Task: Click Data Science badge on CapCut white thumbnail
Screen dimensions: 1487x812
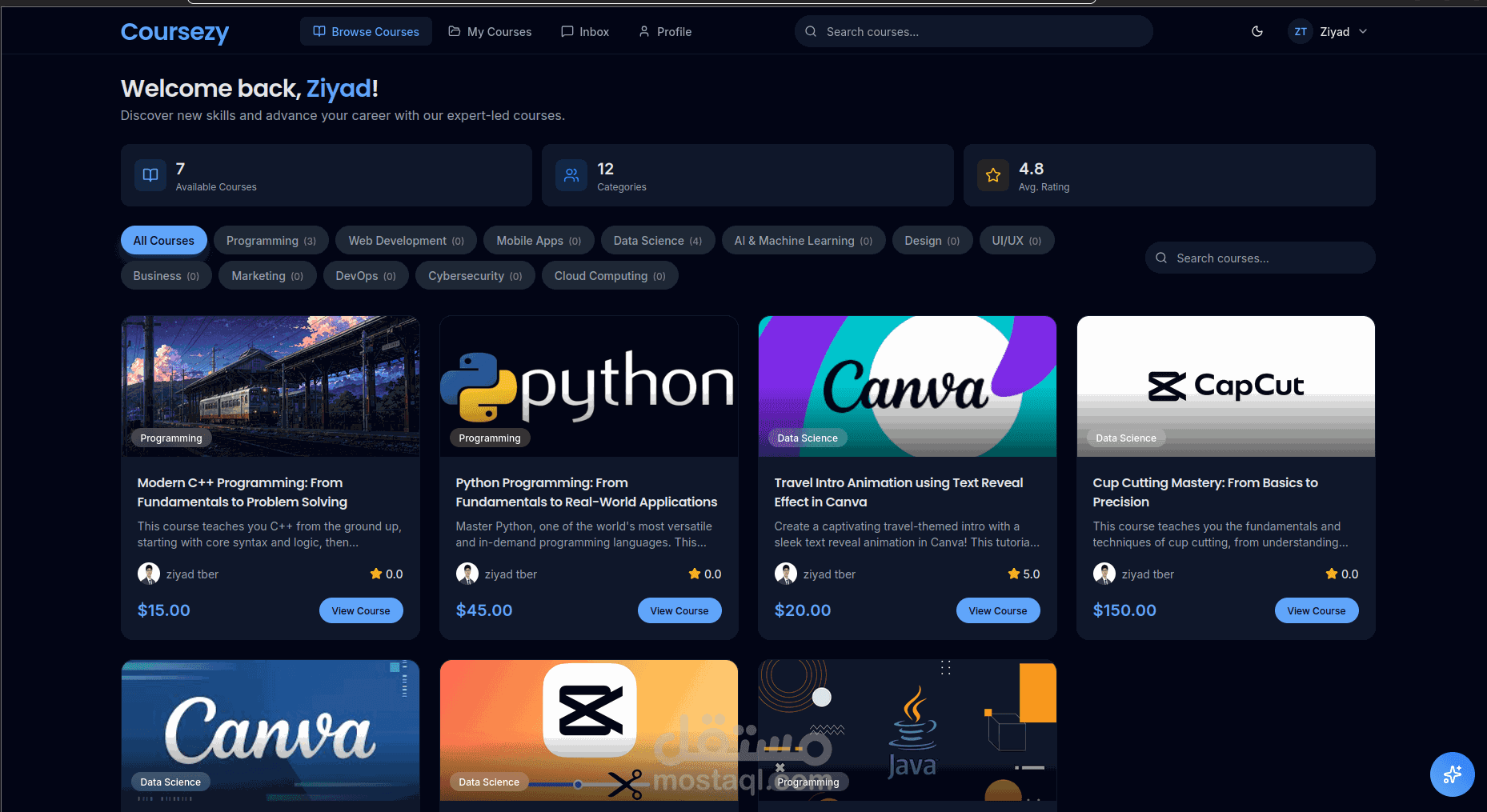Action: pos(1126,438)
